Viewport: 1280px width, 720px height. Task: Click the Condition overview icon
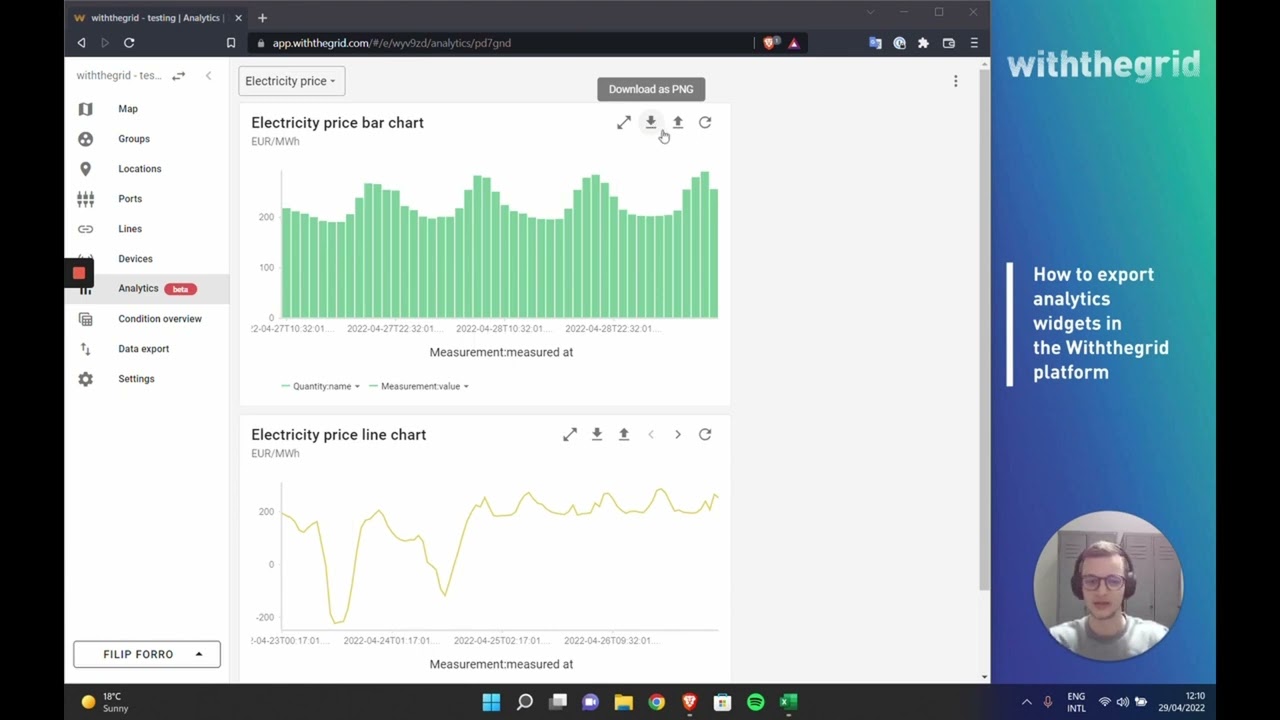point(85,319)
